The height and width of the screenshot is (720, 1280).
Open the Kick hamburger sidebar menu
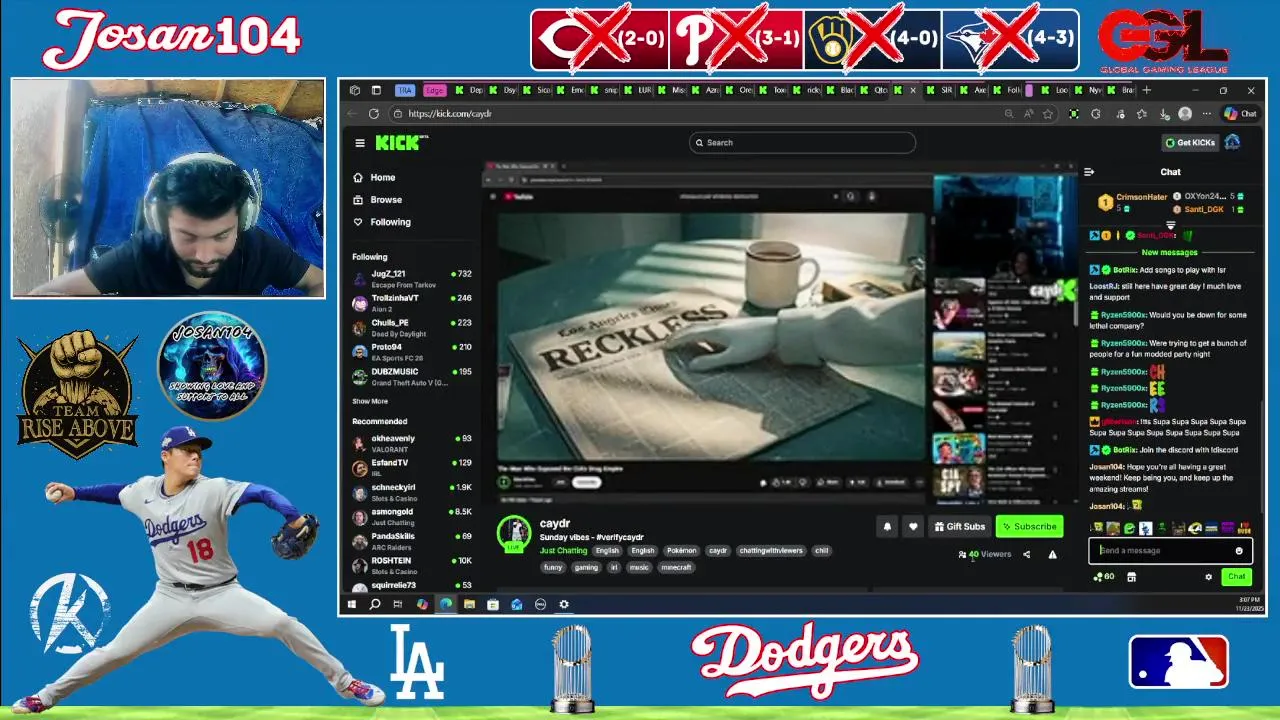[x=360, y=143]
